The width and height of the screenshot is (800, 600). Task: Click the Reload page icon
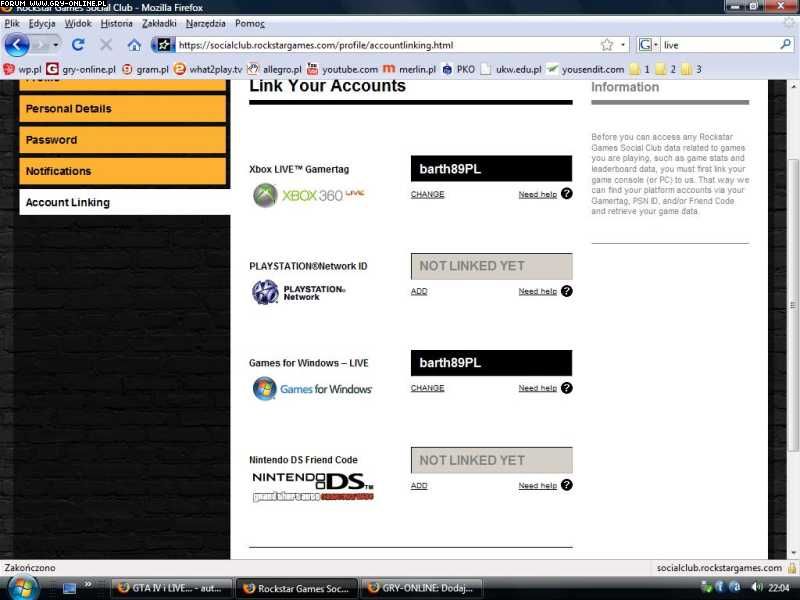pos(78,45)
